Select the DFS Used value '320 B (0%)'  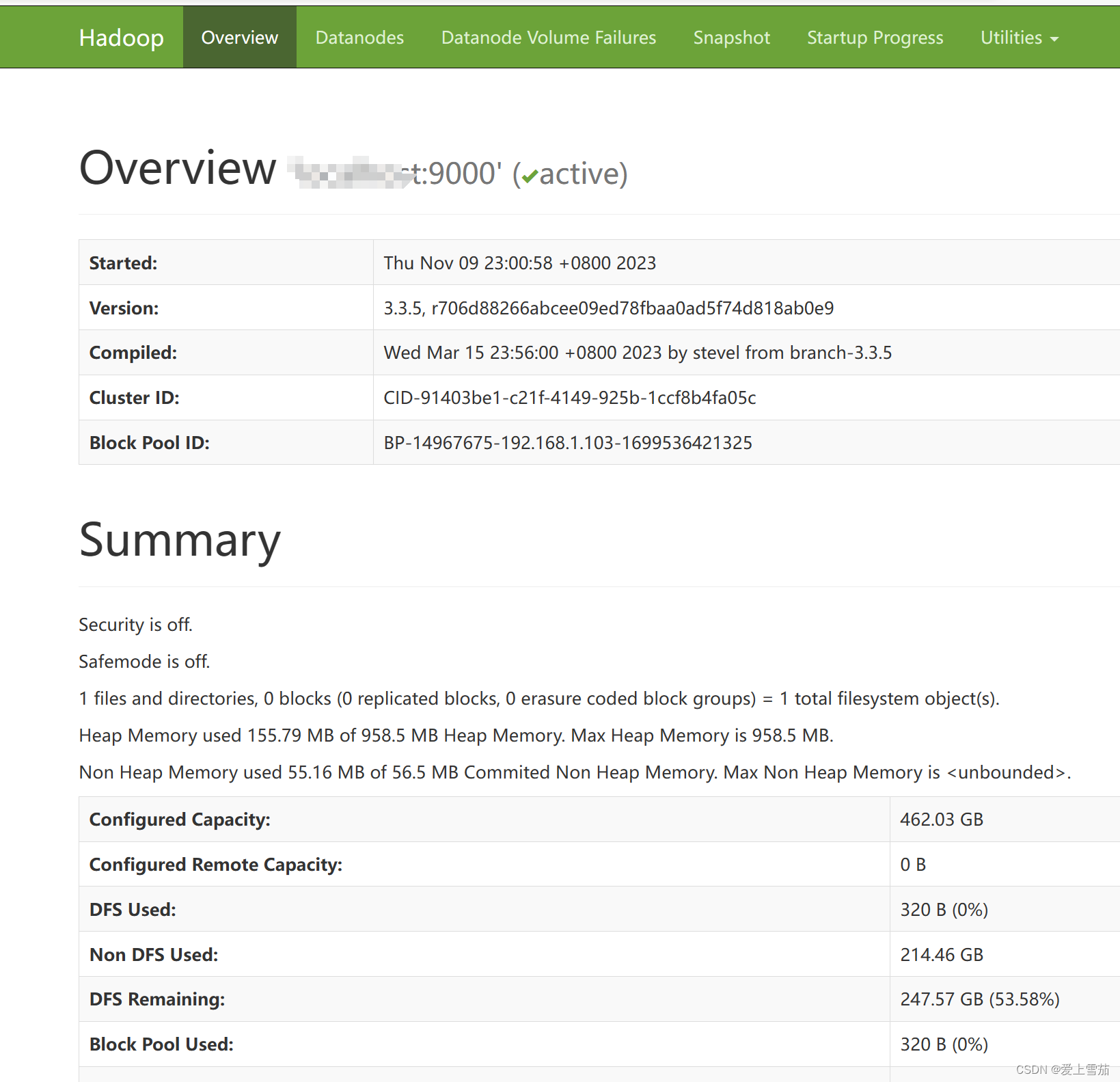pyautogui.click(x=944, y=910)
